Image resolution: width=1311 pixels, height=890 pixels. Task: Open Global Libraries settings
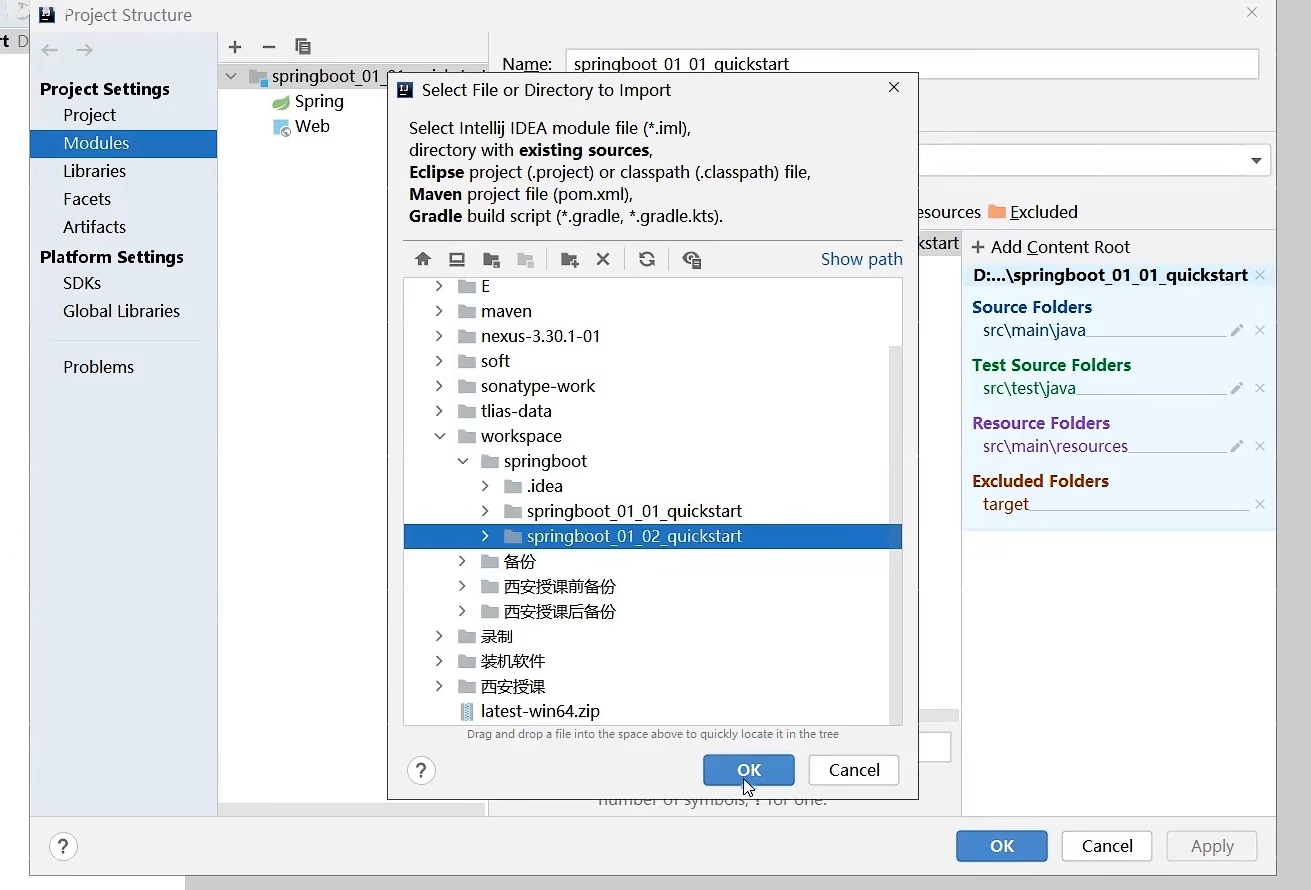click(x=123, y=311)
